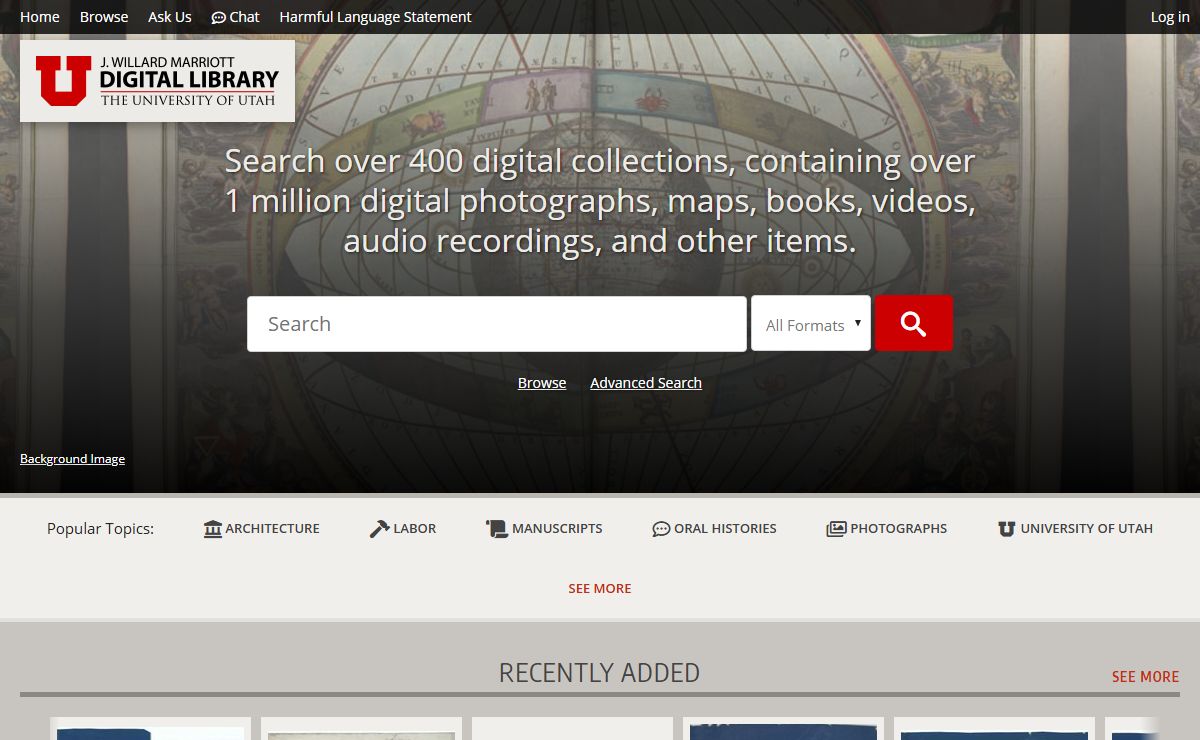Click the Labor hammer icon
The width and height of the screenshot is (1200, 740).
coord(379,528)
